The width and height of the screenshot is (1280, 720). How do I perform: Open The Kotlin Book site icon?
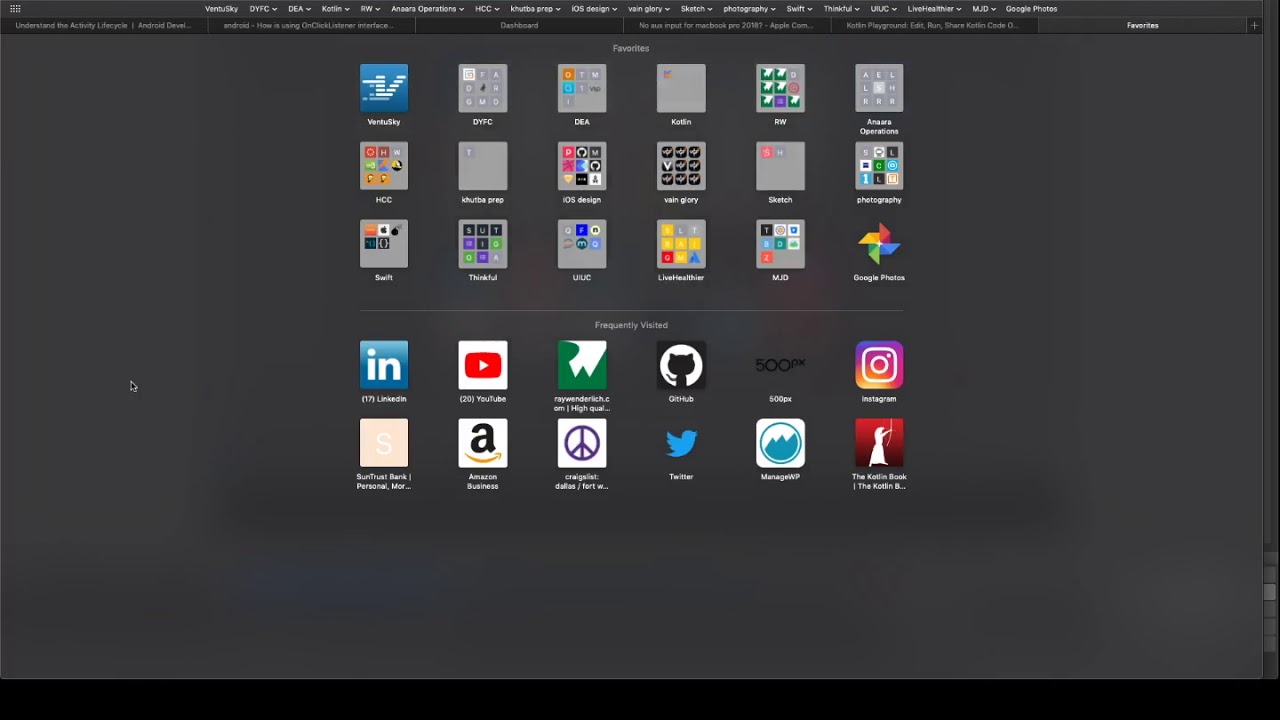[x=879, y=443]
